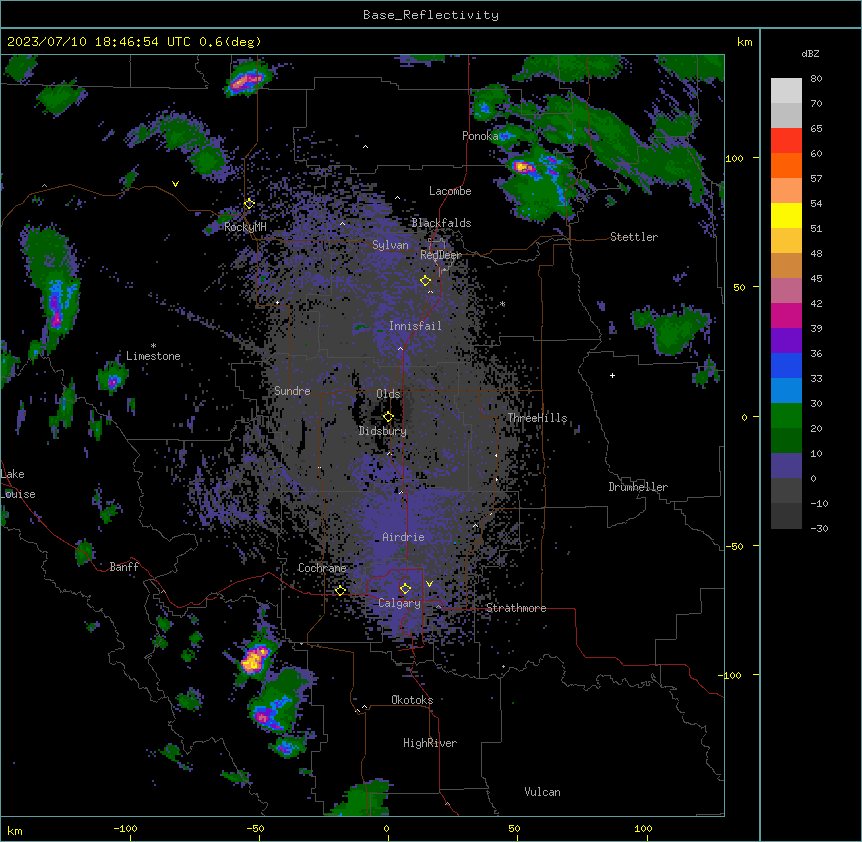
Task: Click the Olds city label
Action: [x=388, y=394]
